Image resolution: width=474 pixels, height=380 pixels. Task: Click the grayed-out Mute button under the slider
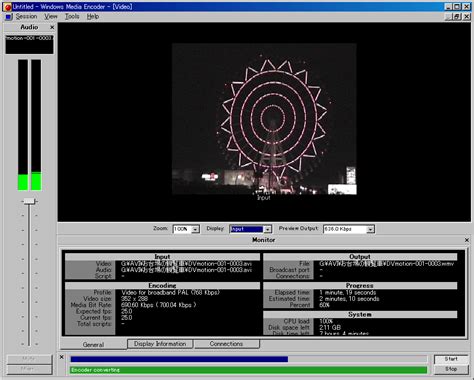[29, 359]
